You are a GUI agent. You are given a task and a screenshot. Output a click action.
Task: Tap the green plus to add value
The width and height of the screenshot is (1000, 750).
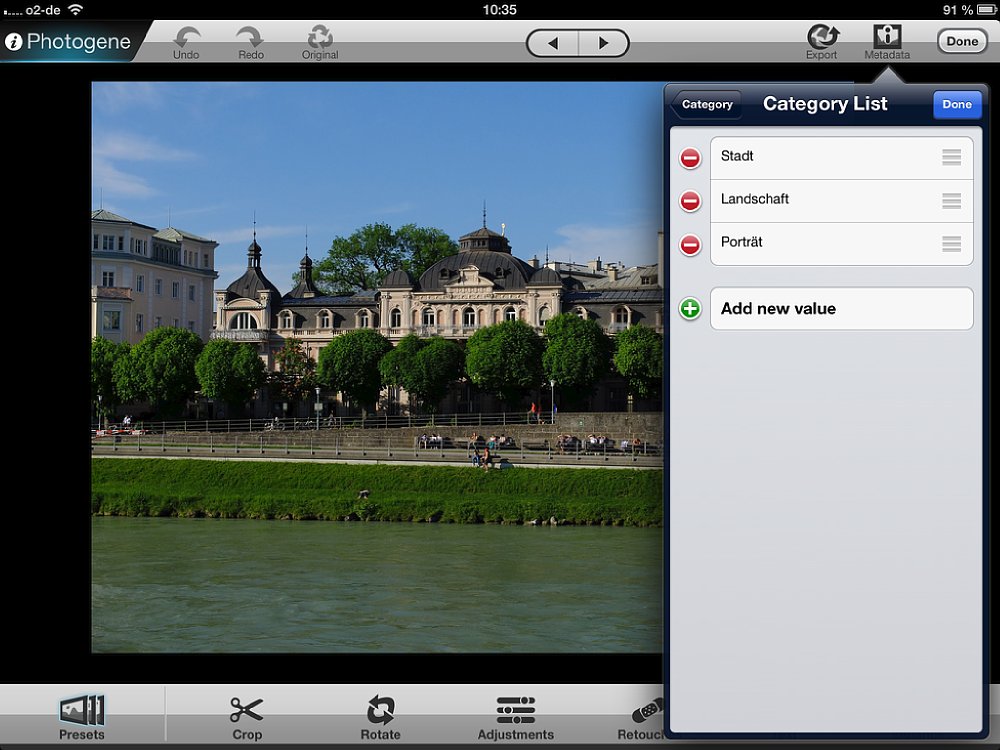(690, 309)
